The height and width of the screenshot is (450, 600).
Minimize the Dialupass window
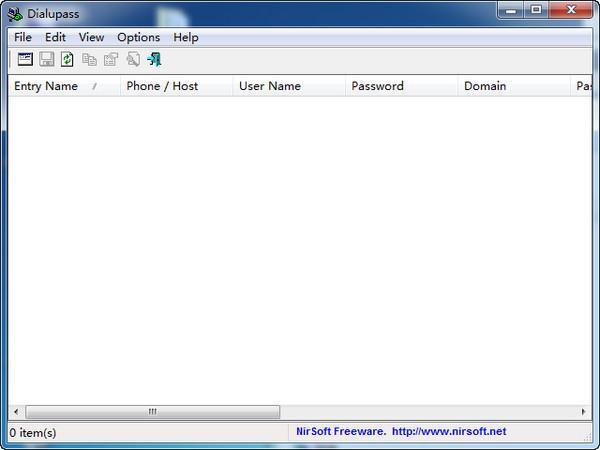[x=510, y=10]
